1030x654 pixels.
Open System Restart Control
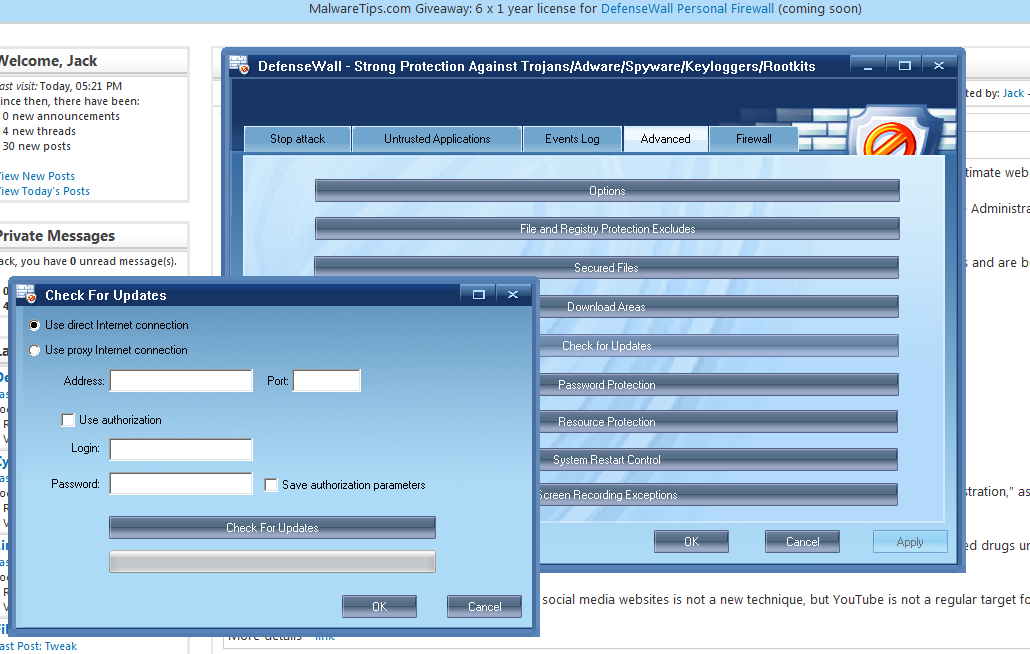(x=719, y=460)
